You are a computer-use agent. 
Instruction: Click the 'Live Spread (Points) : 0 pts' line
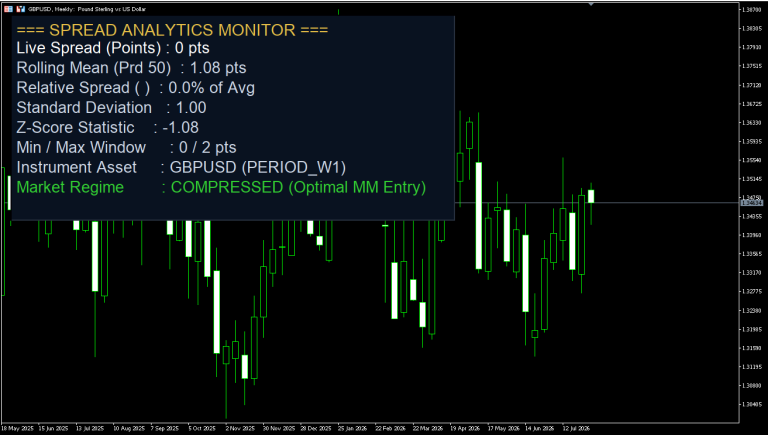click(x=113, y=48)
